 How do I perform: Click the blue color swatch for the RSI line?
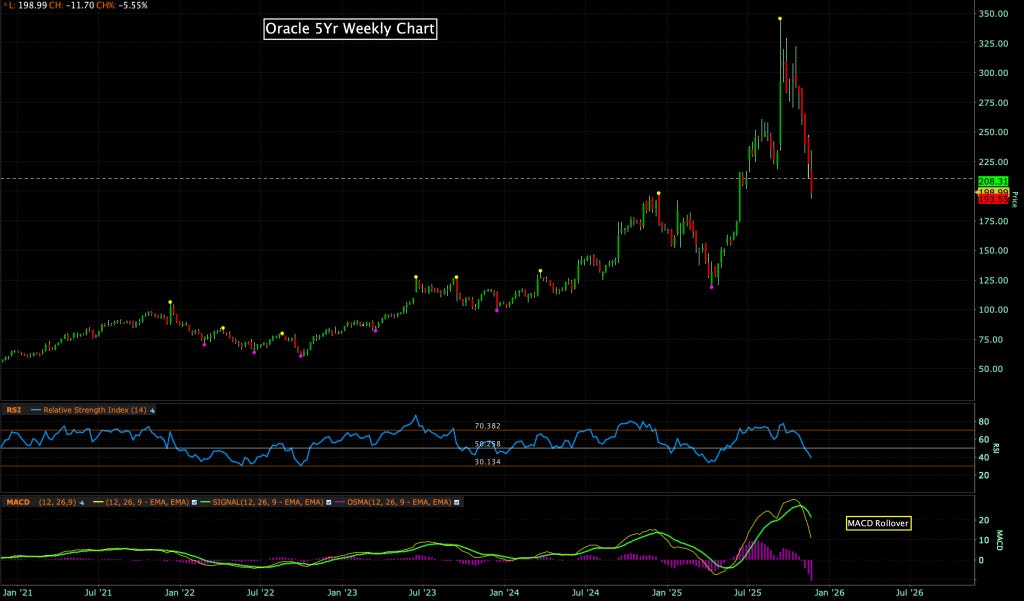(37, 409)
